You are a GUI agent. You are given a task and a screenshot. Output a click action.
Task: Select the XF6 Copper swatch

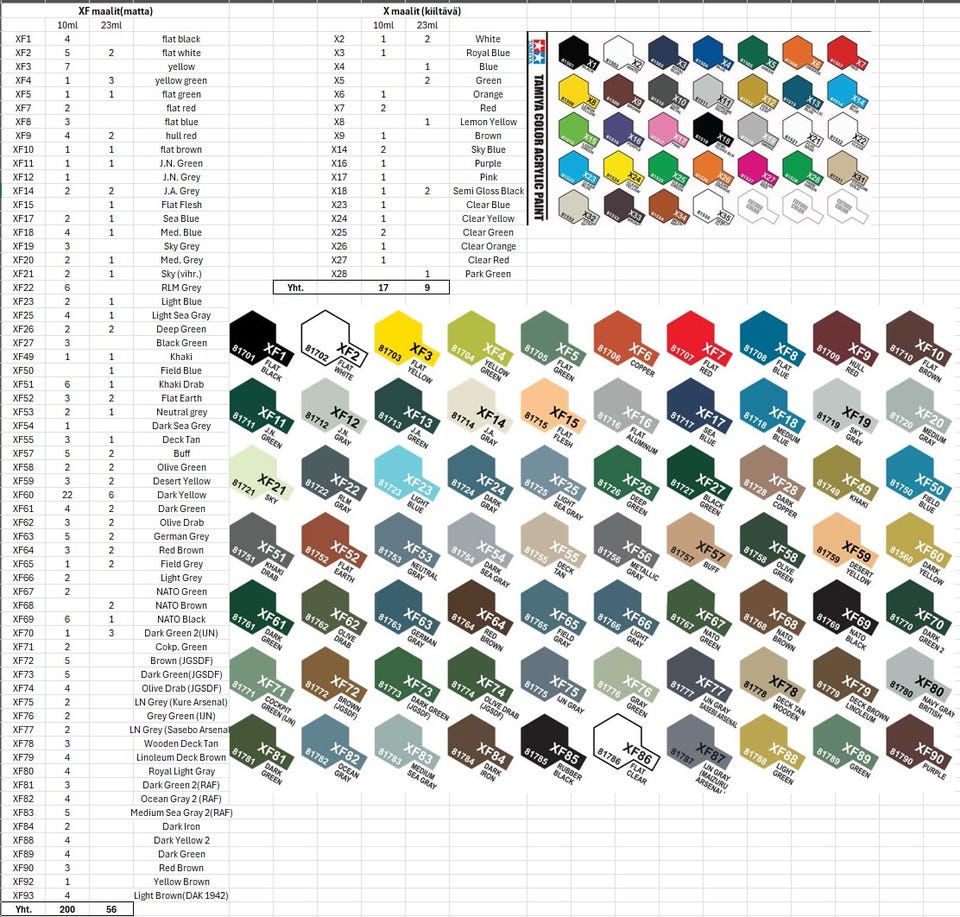(x=624, y=339)
